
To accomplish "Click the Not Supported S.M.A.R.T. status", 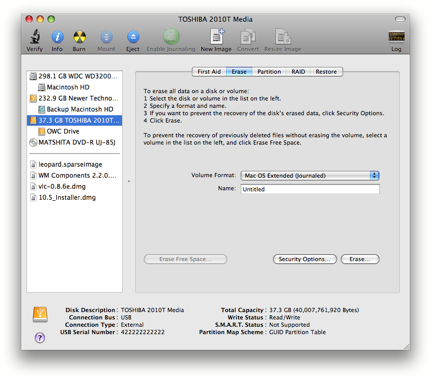I will pos(289,325).
